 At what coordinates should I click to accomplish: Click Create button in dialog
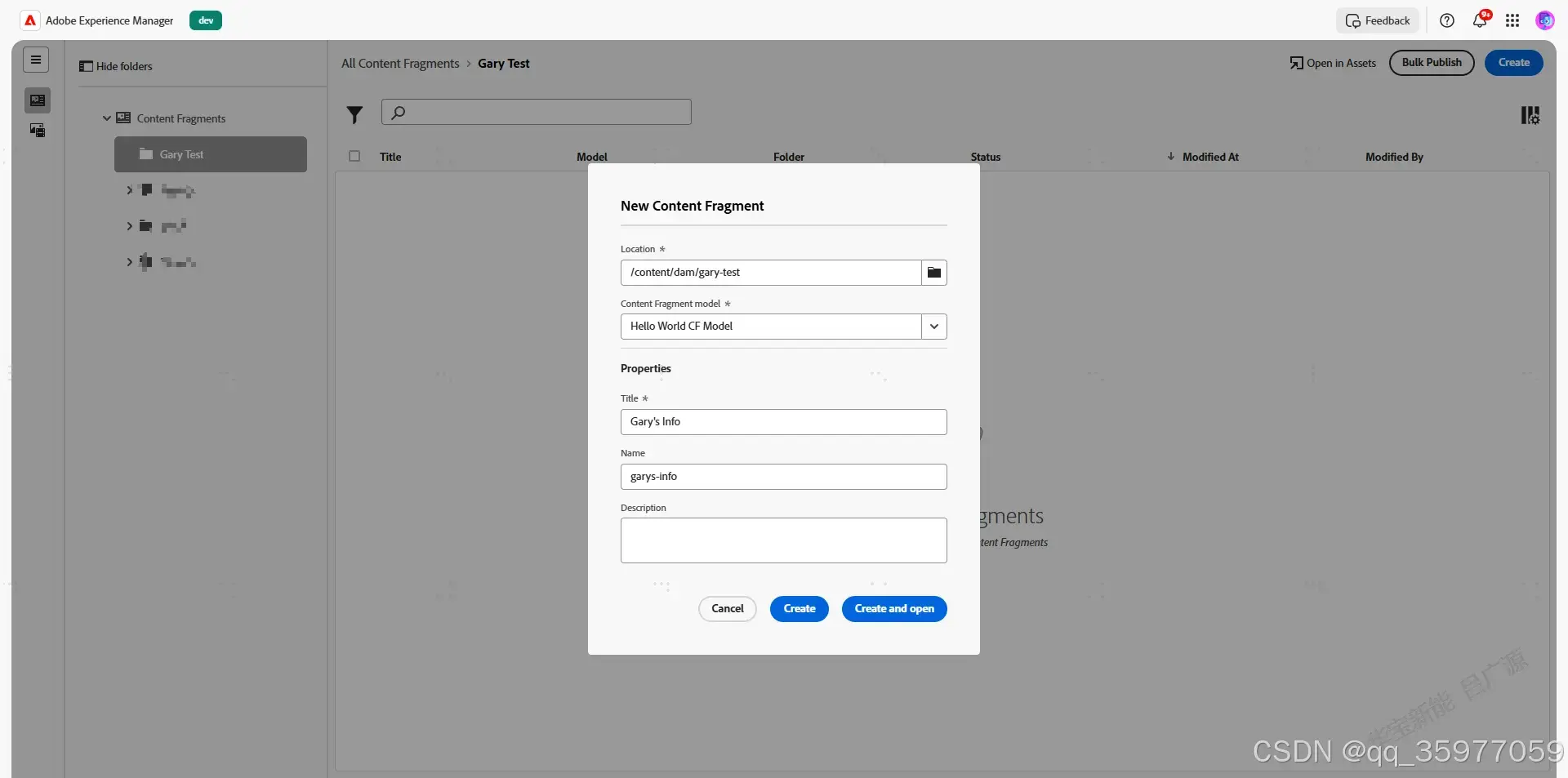pyautogui.click(x=800, y=609)
